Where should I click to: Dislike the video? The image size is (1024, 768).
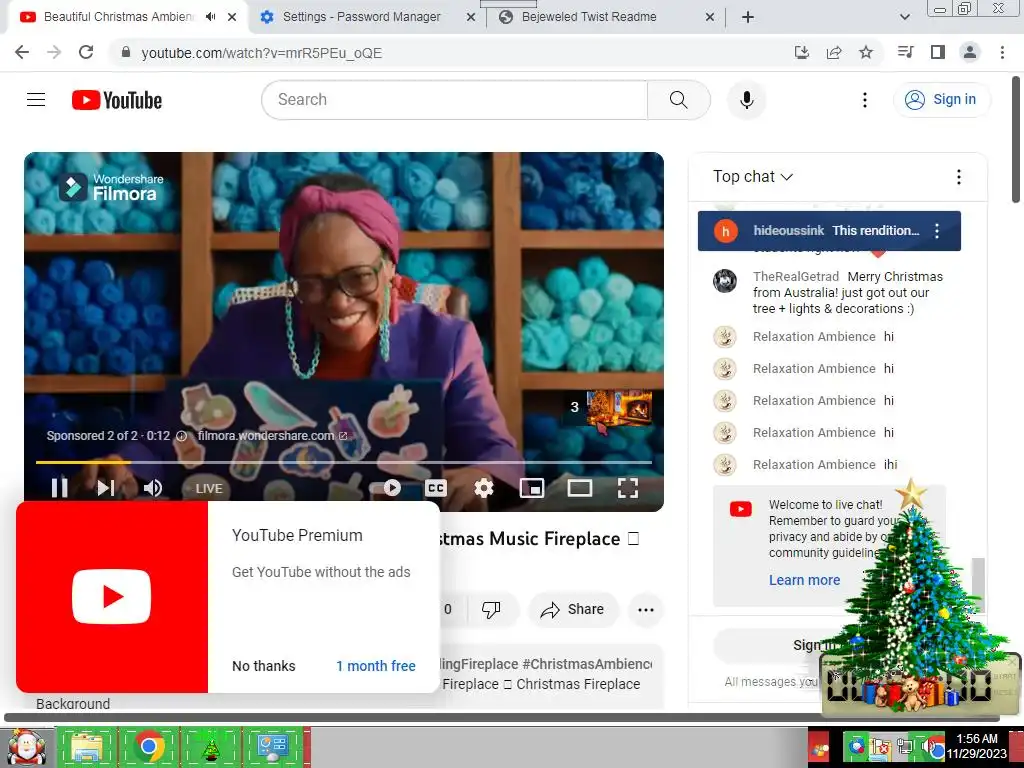tap(491, 609)
